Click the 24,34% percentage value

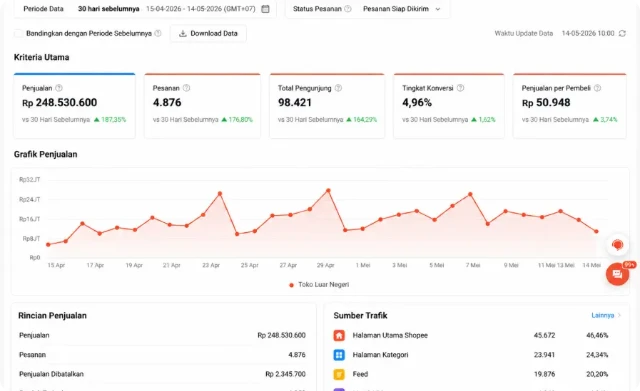tap(597, 355)
